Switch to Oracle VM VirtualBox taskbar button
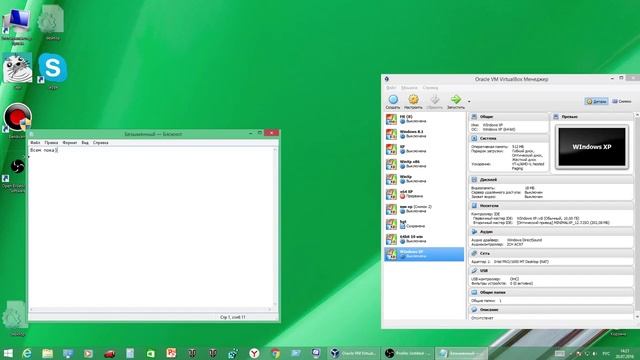The image size is (640, 360). click(x=353, y=353)
